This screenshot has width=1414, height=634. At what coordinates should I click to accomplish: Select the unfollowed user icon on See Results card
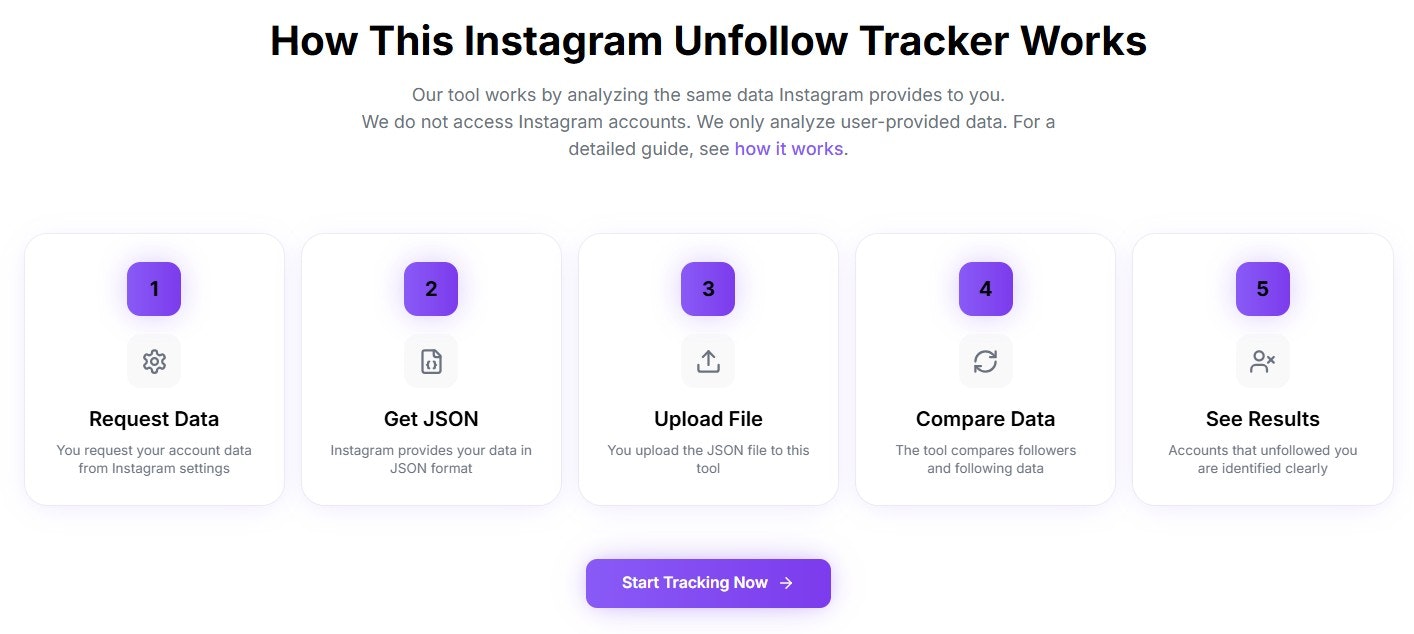click(x=1262, y=361)
